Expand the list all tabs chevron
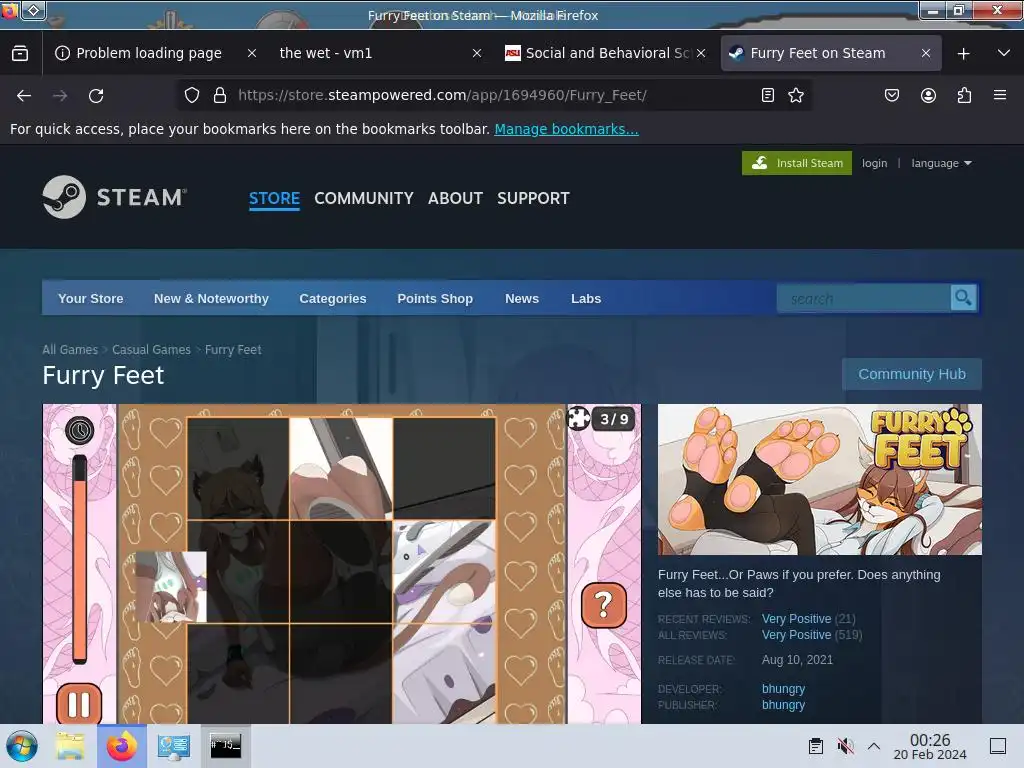Screen dimensions: 1024x768 tap(1004, 53)
